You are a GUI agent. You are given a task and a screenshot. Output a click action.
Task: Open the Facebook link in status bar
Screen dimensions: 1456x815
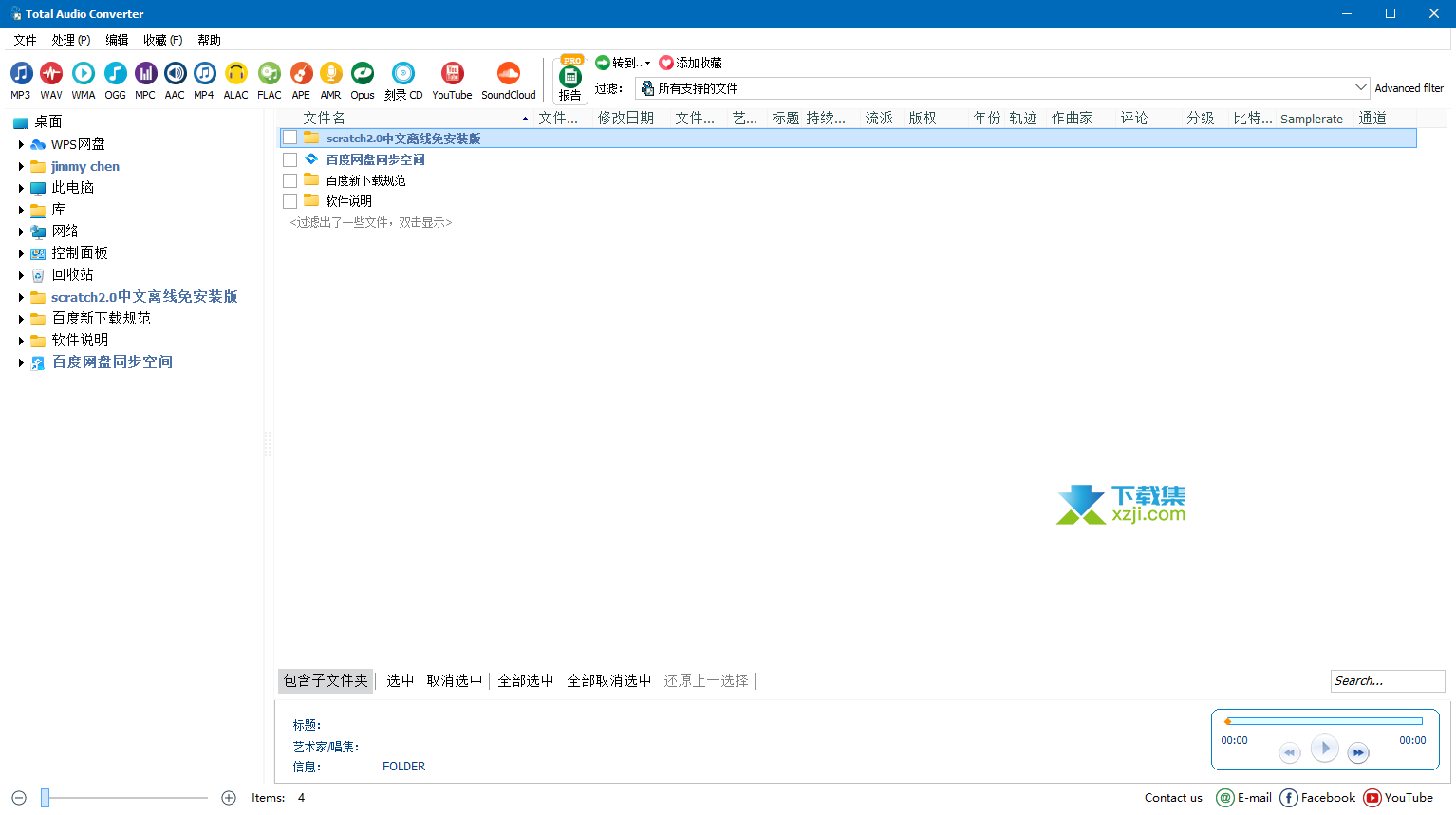pos(1317,798)
